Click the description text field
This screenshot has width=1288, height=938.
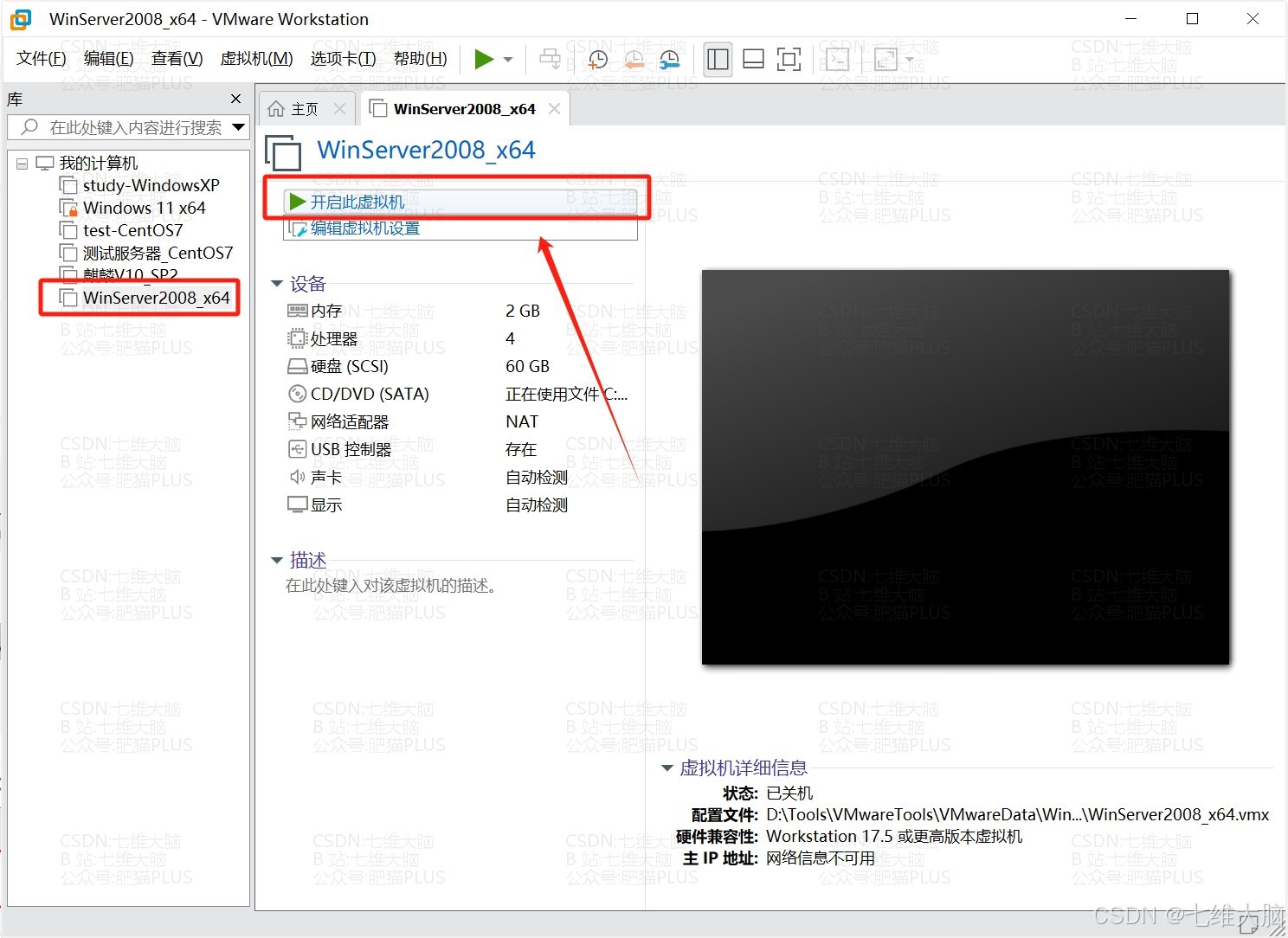tap(391, 586)
